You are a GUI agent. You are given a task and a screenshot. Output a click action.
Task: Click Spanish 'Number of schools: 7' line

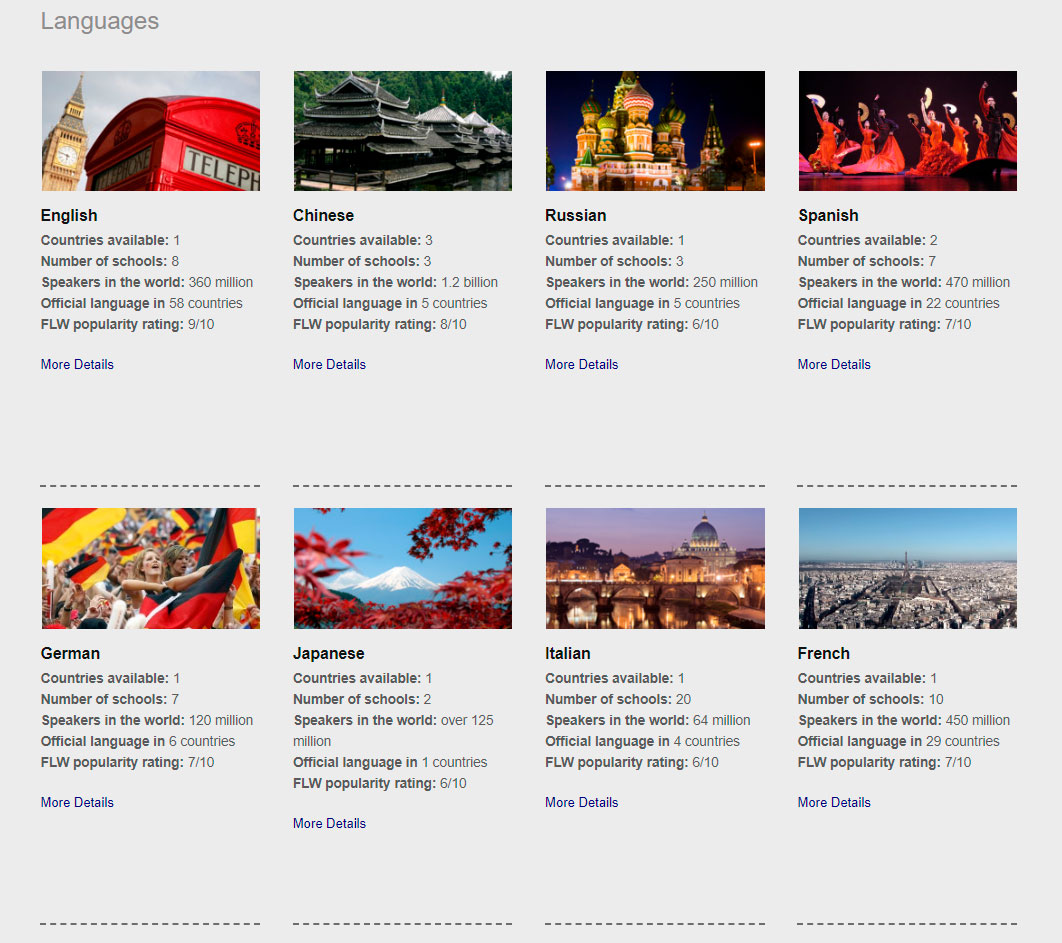point(867,261)
